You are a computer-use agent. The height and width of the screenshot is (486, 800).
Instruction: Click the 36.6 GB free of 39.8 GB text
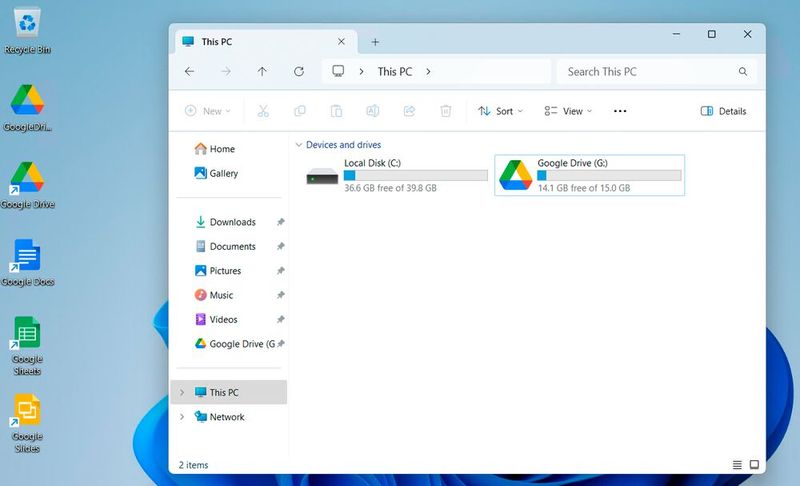[390, 188]
